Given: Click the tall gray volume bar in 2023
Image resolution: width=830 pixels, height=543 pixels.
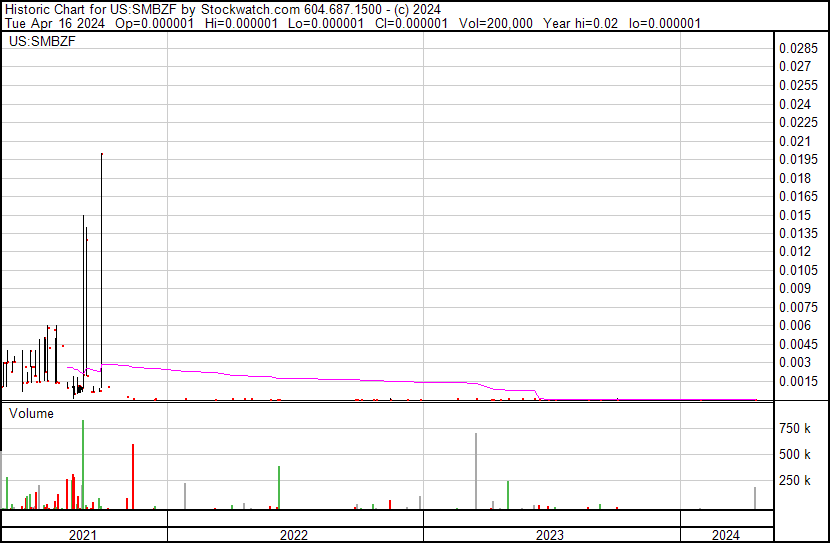Looking at the screenshot, I should tap(476, 470).
